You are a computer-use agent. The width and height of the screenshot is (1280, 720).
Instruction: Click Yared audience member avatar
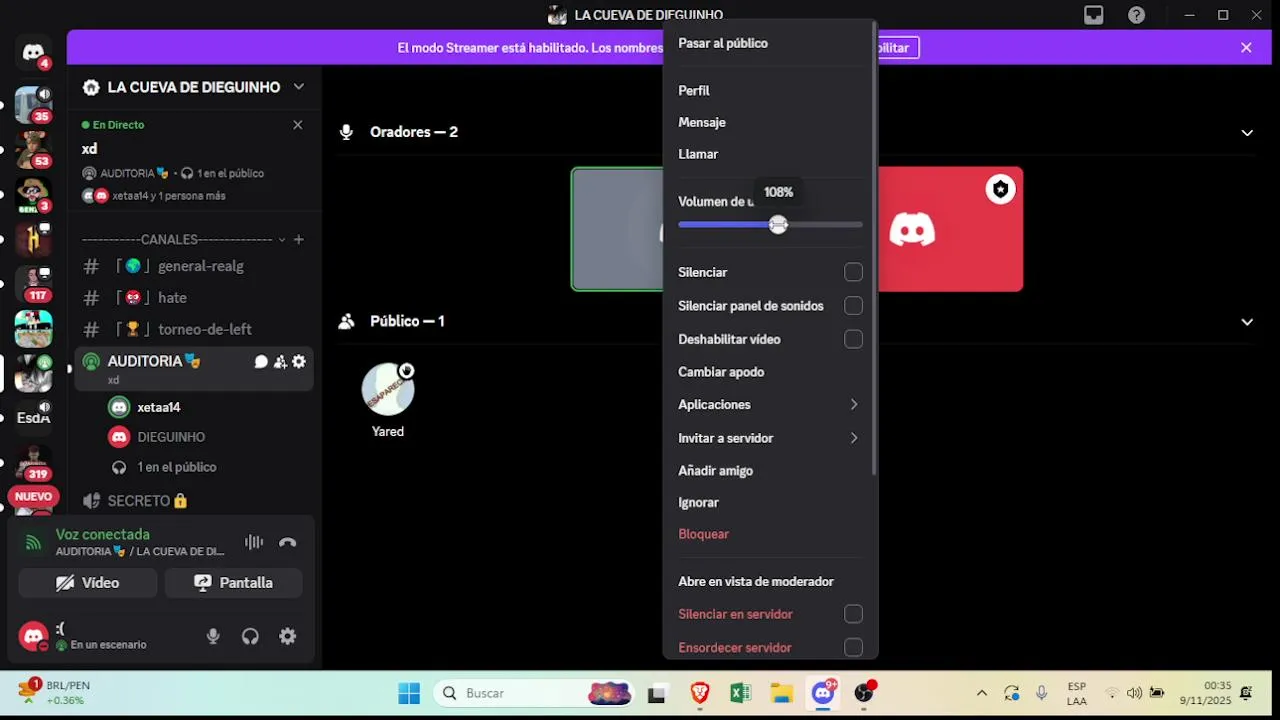pos(388,390)
